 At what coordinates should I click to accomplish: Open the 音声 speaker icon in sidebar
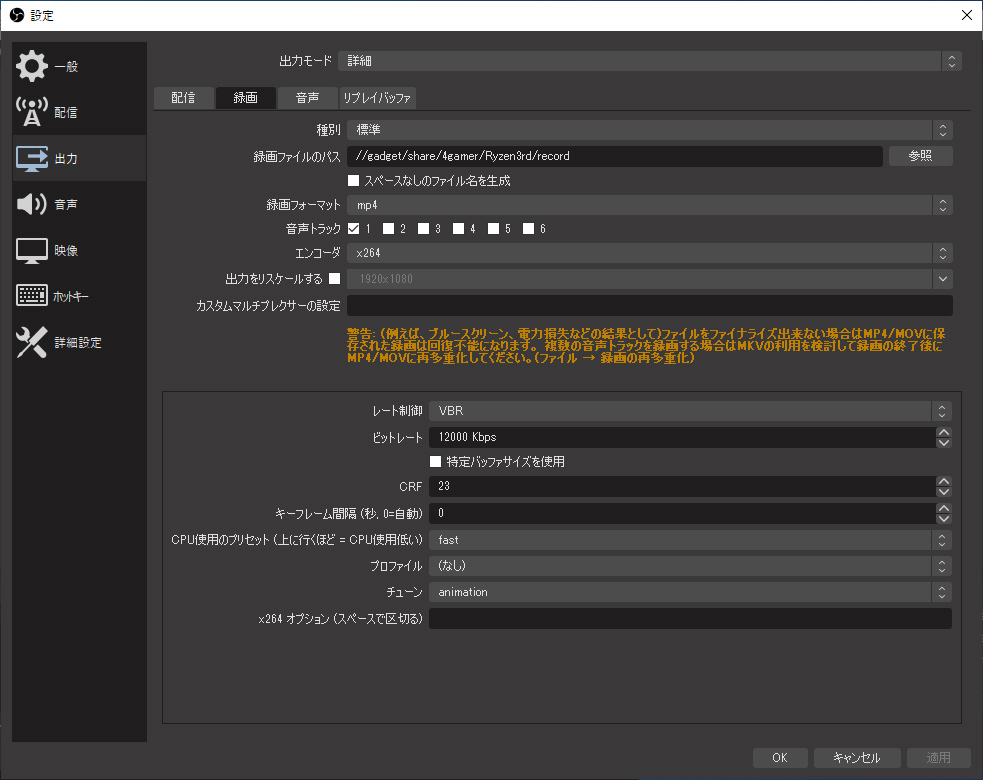31,204
